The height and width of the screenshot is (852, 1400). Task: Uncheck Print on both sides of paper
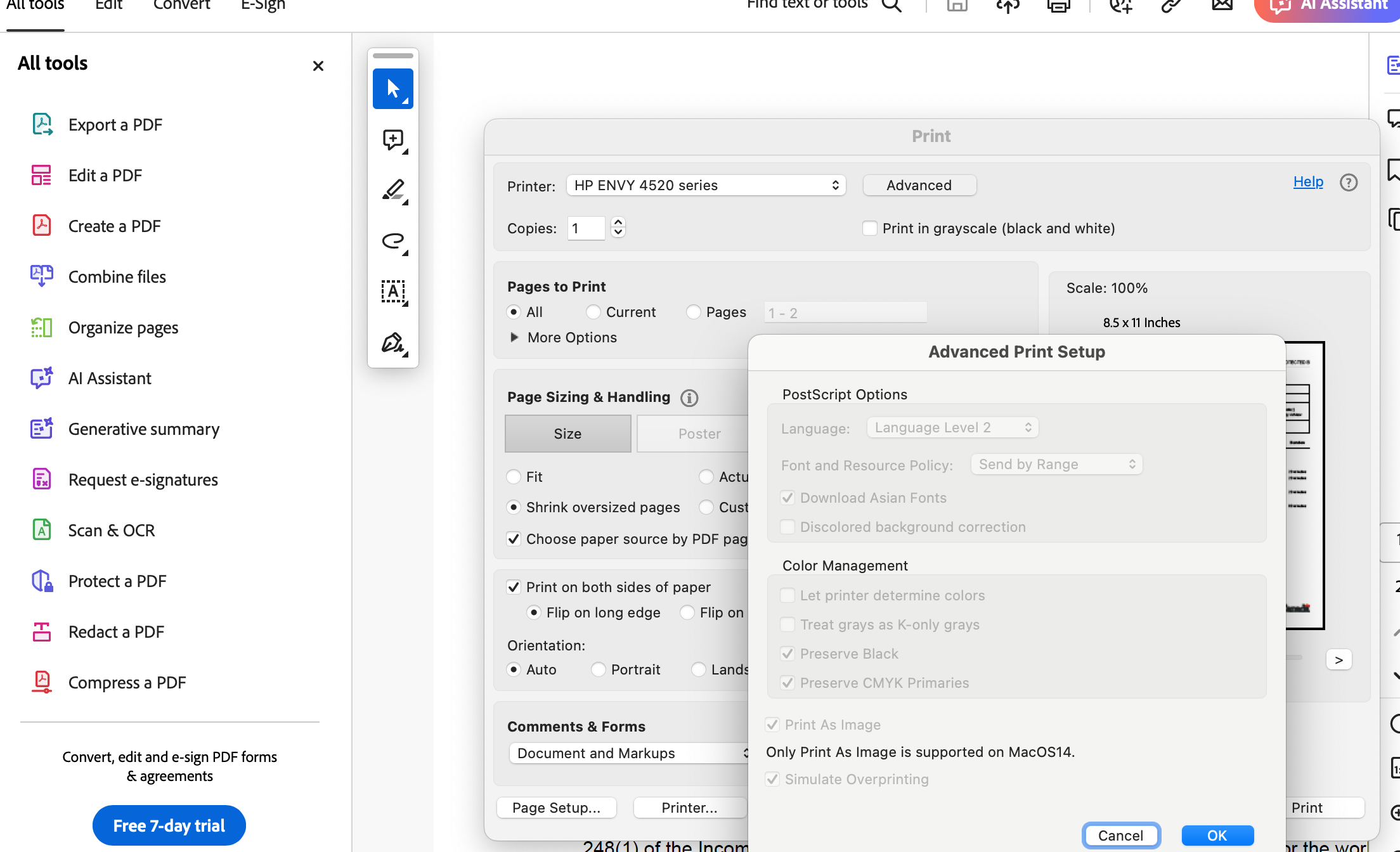[514, 587]
